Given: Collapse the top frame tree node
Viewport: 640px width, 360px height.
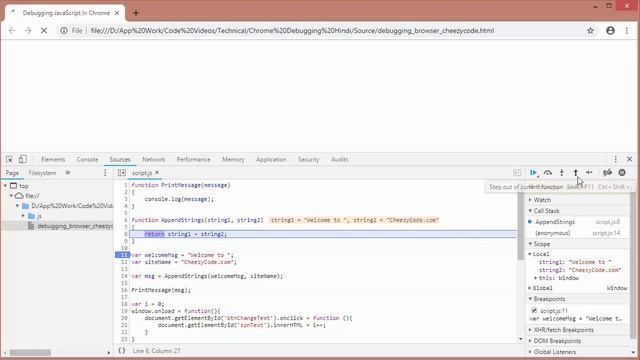Looking at the screenshot, I should (x=5, y=186).
